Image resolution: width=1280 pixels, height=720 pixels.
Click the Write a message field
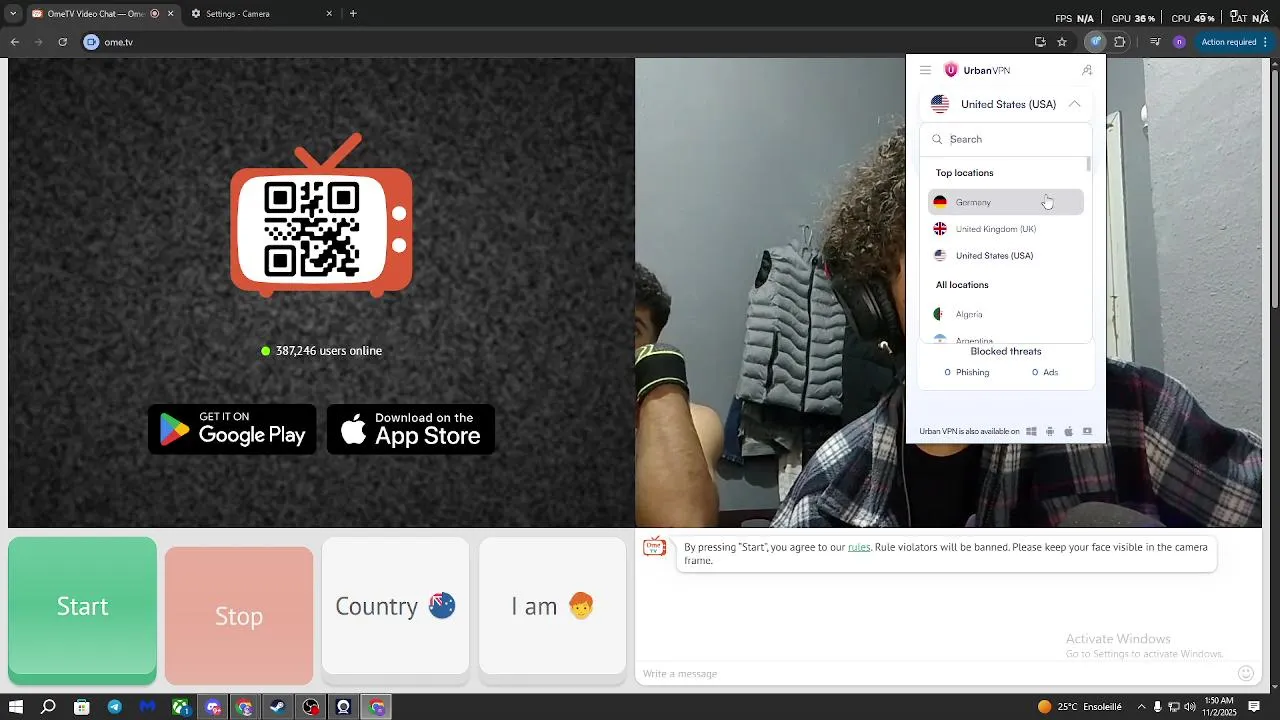click(x=935, y=674)
